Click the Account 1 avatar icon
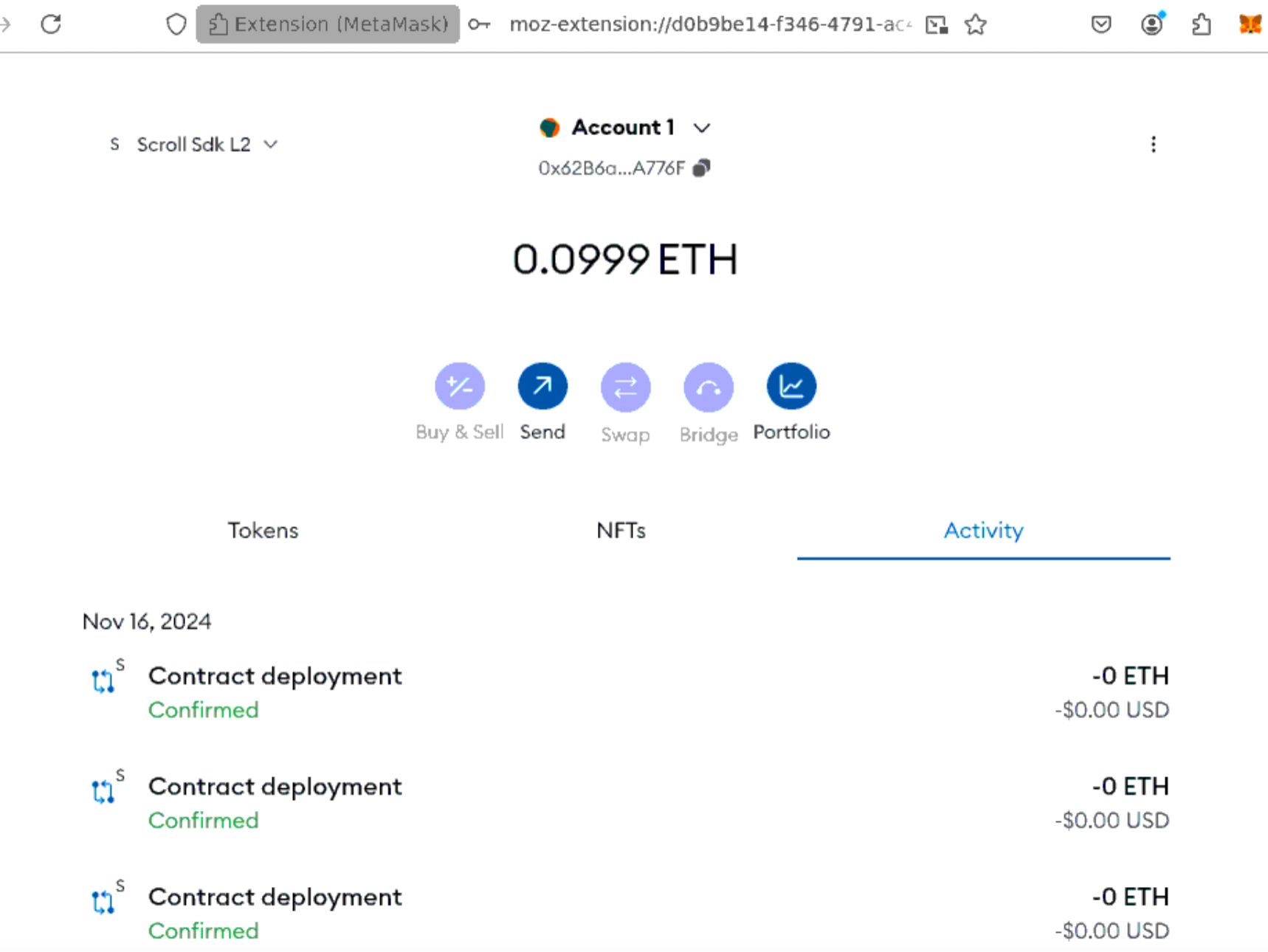 click(x=549, y=128)
